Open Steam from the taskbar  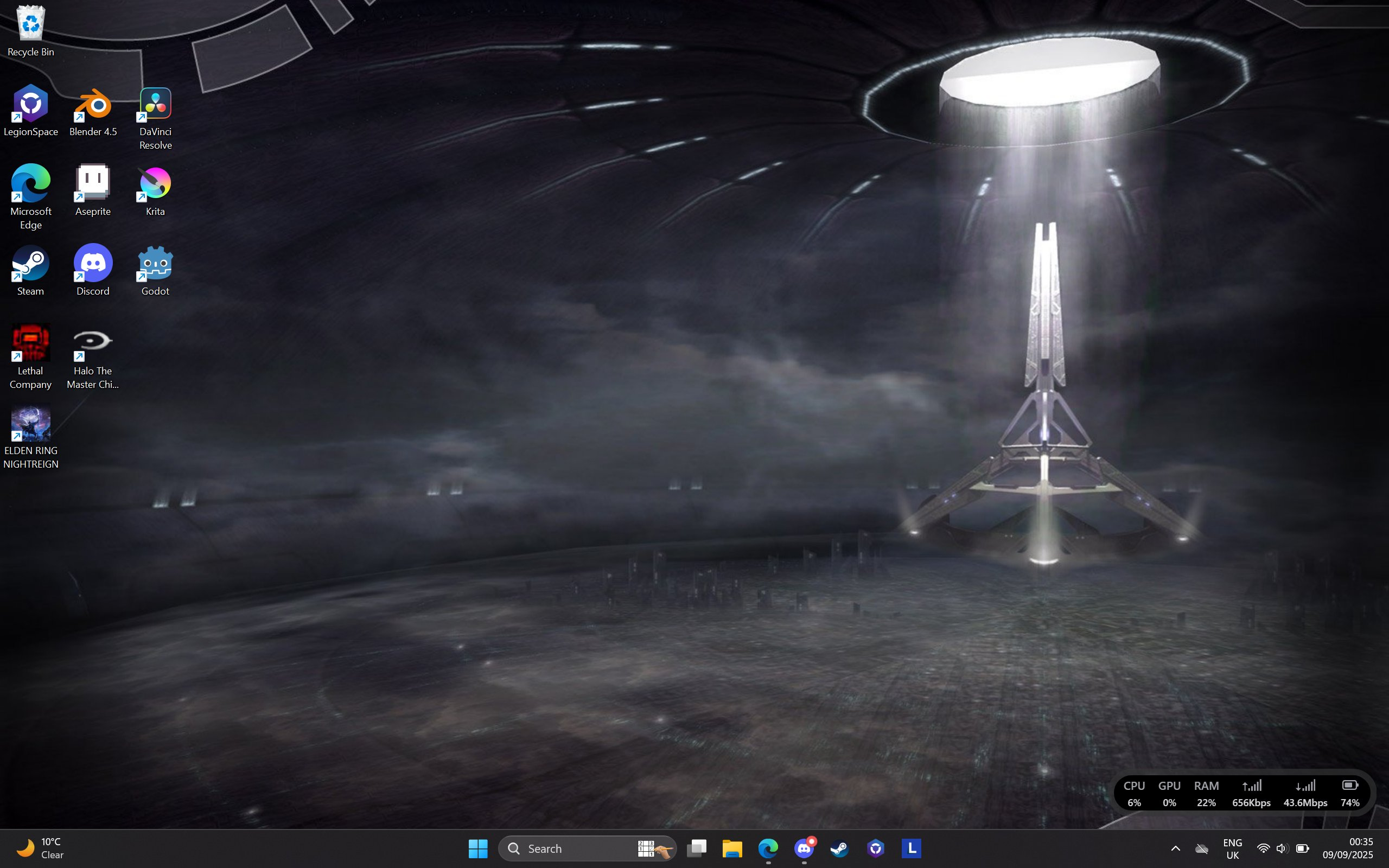coord(840,848)
